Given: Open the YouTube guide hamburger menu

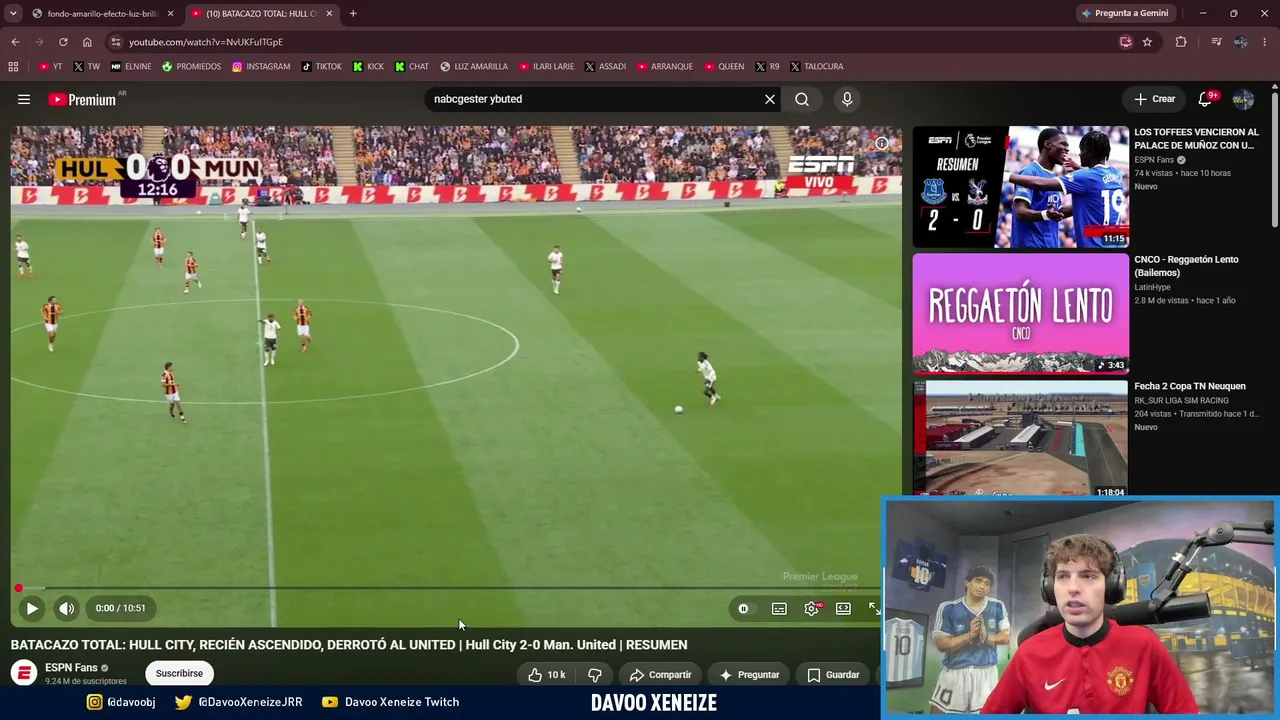Looking at the screenshot, I should (24, 99).
